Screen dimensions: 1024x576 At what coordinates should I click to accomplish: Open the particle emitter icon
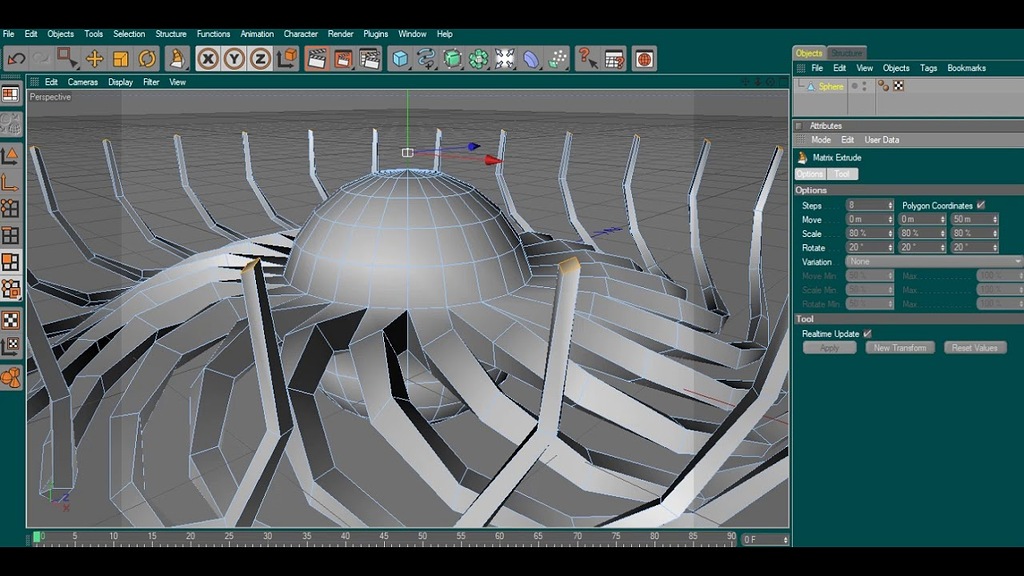pos(557,59)
